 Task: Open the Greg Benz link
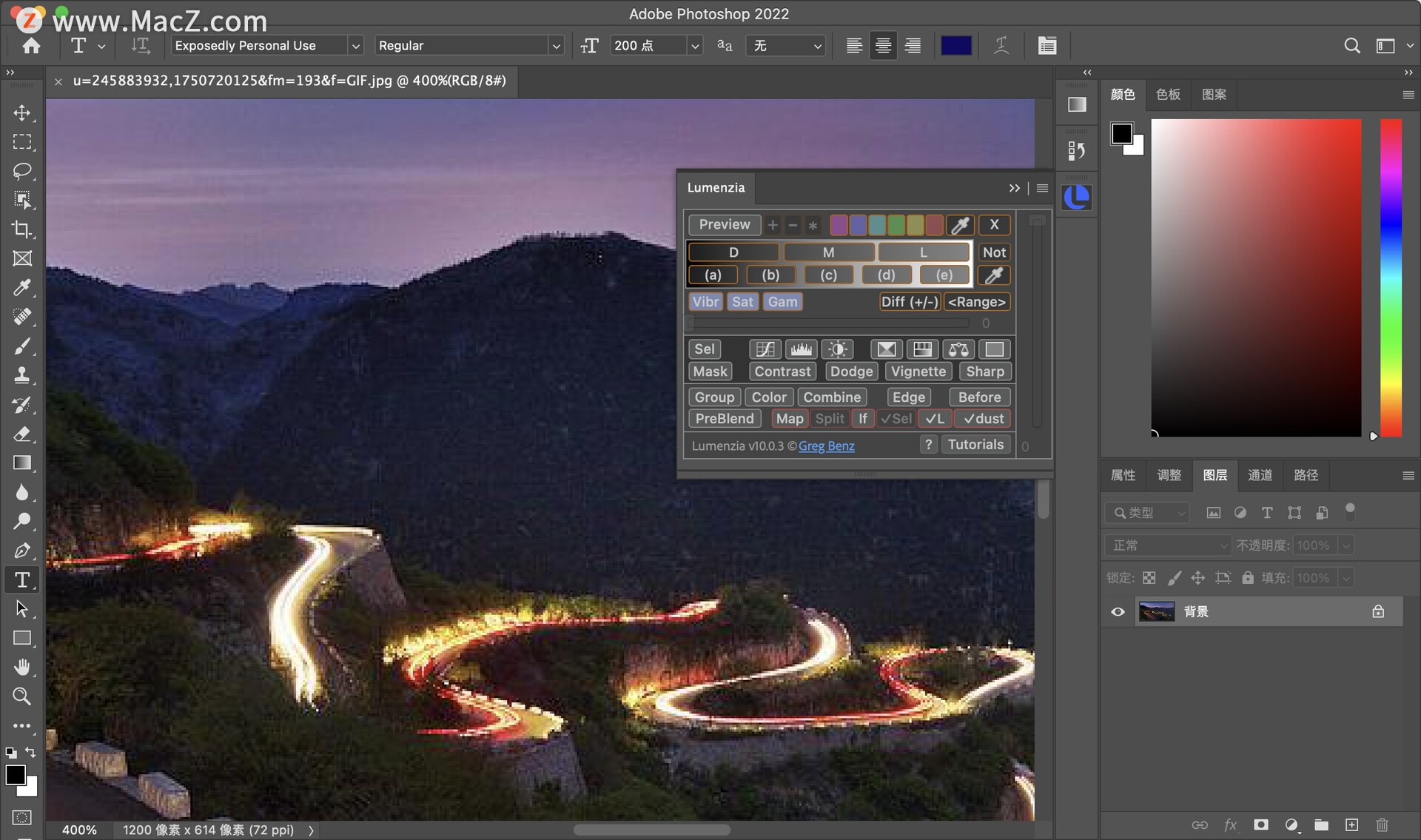click(826, 446)
